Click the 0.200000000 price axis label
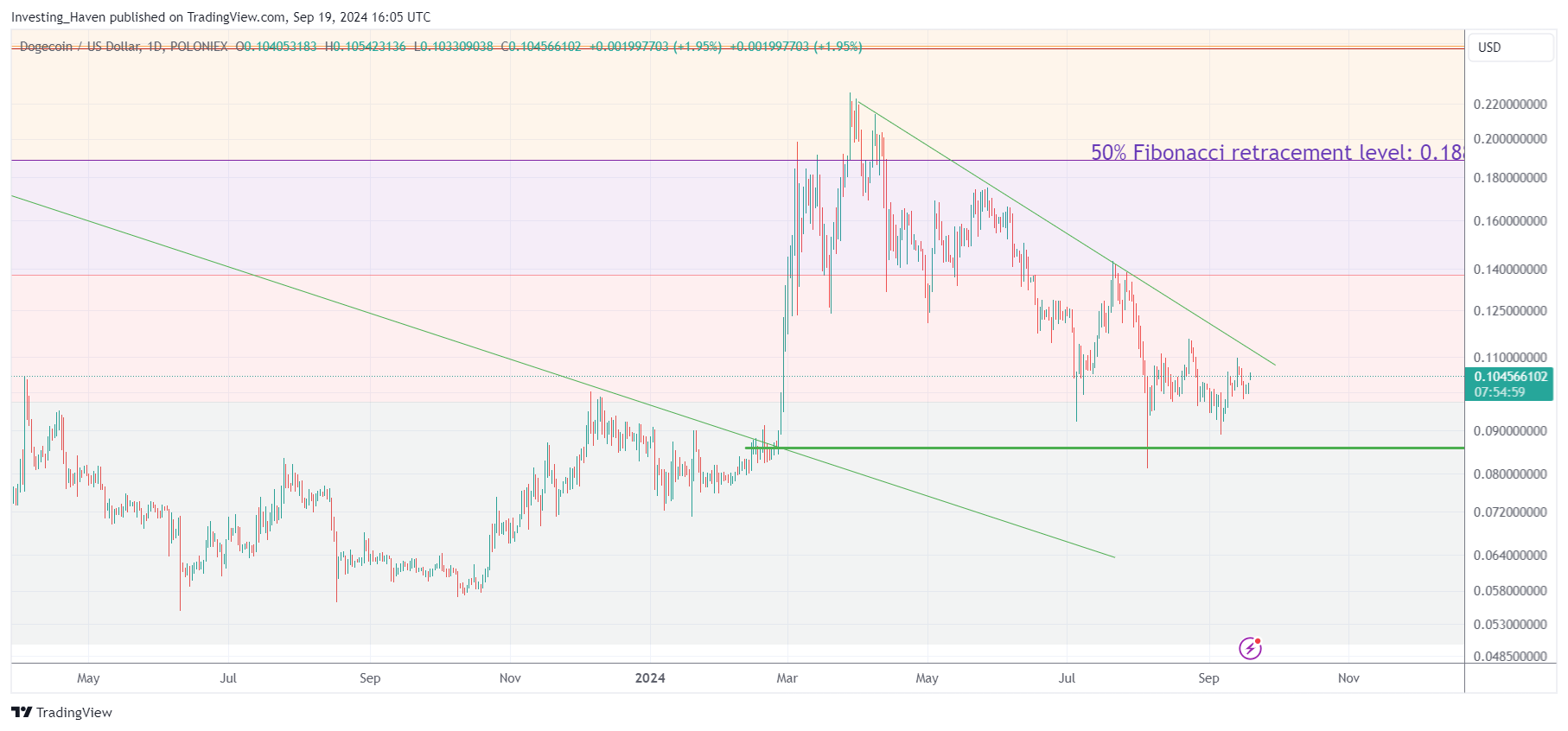The image size is (1568, 731). tap(1510, 139)
